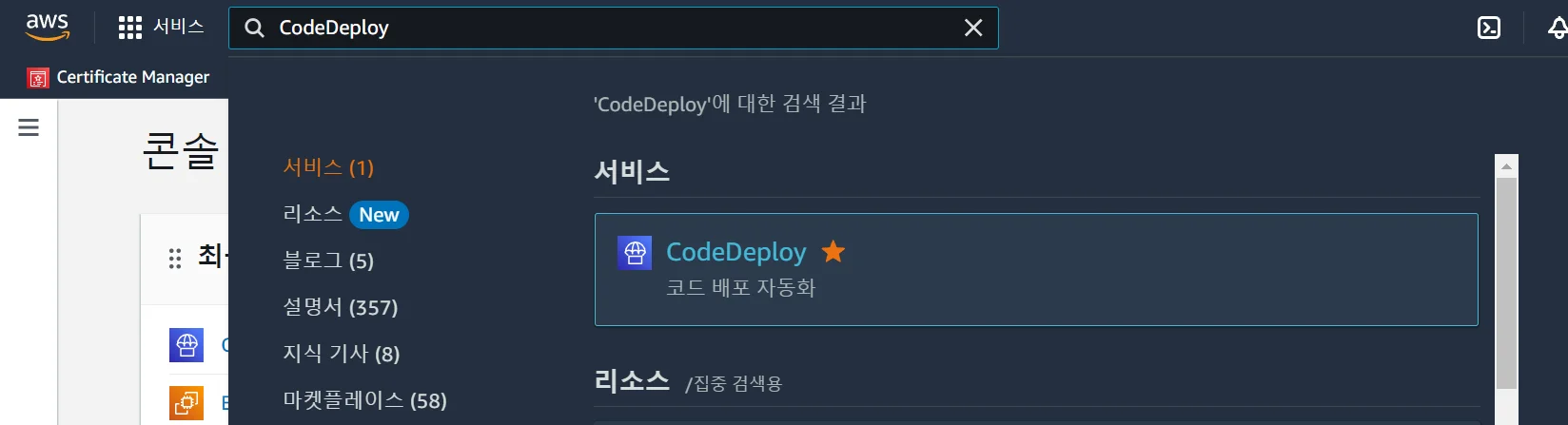Image resolution: width=1568 pixels, height=425 pixels.
Task: Click the AWS logo home icon
Action: coord(48,28)
